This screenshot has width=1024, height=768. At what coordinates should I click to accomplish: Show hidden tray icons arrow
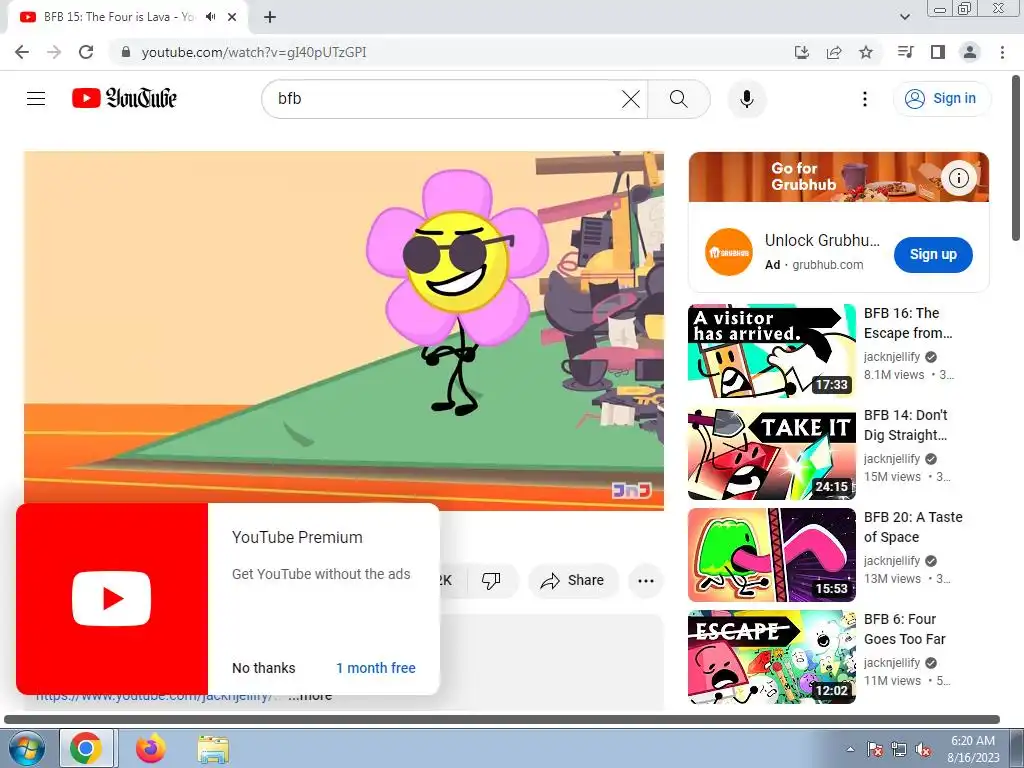850,749
